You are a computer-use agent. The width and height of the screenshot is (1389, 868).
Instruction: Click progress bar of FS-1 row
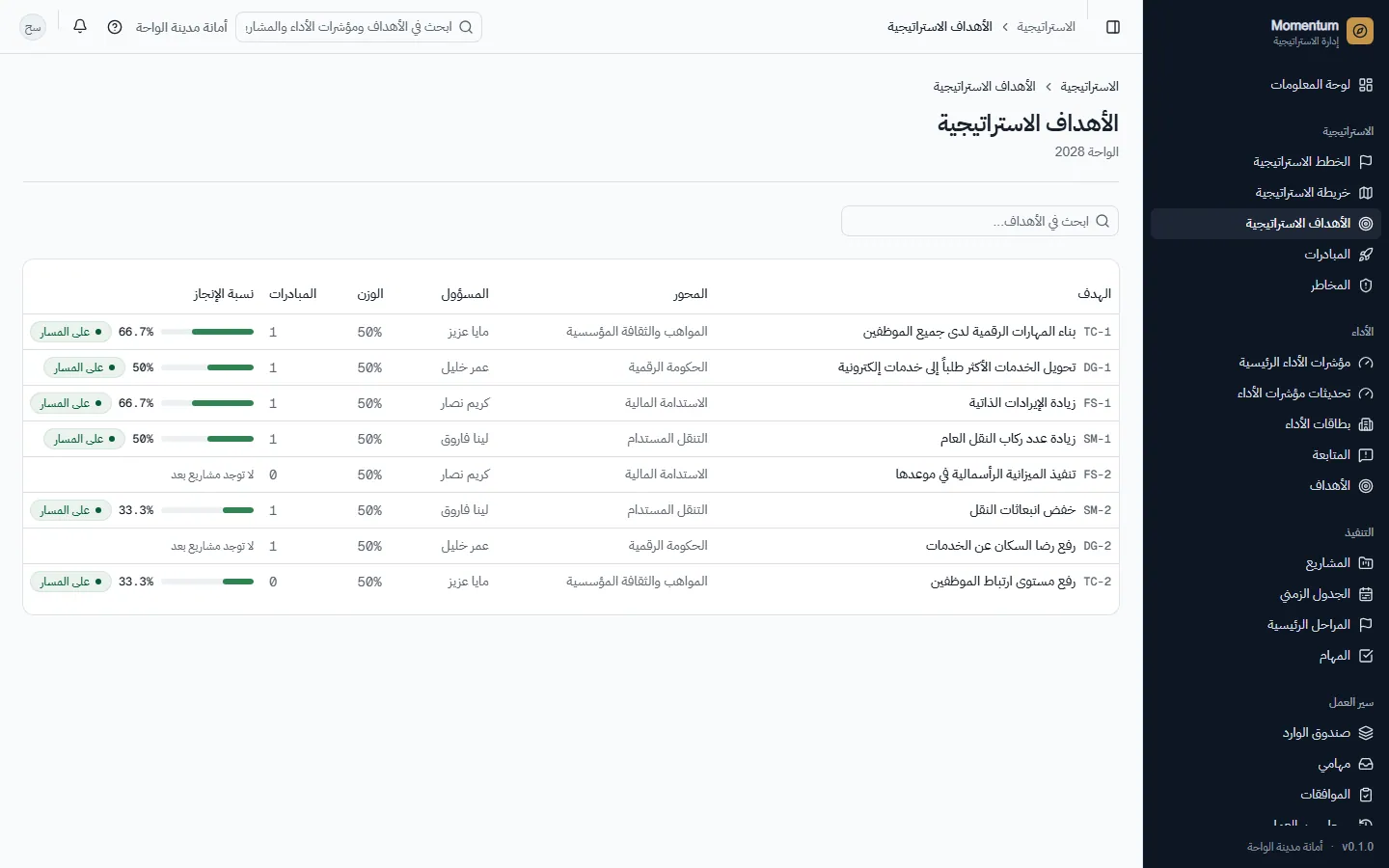207,403
